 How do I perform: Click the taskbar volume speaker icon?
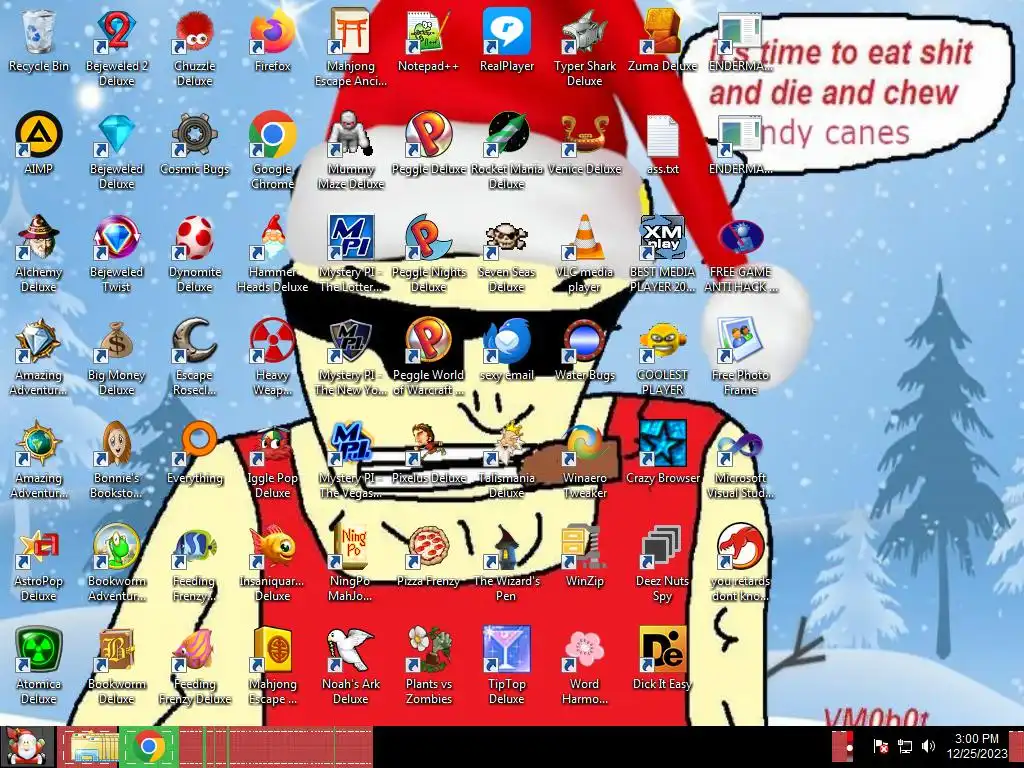click(928, 746)
